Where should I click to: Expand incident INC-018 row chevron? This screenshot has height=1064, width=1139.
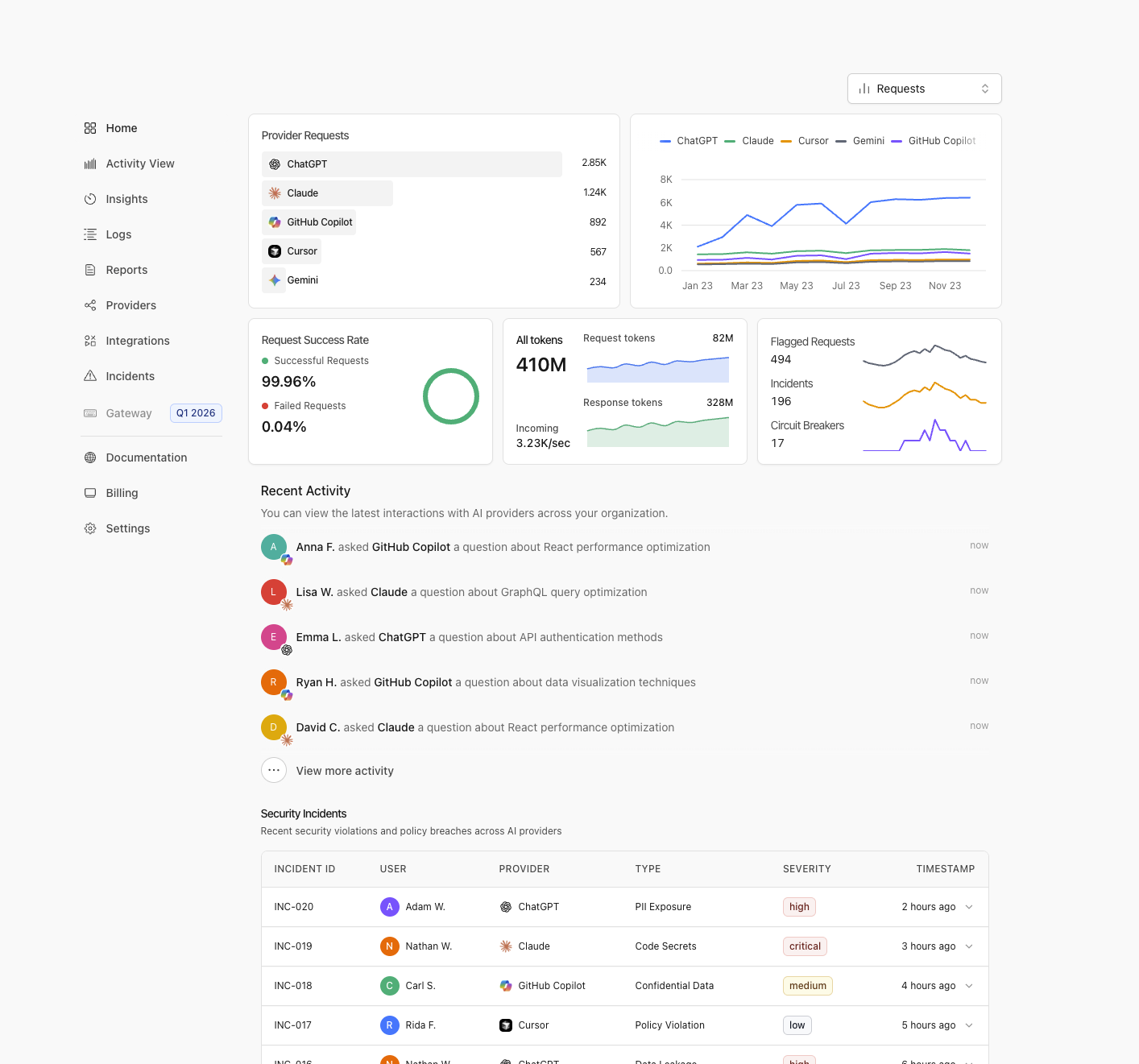[969, 986]
